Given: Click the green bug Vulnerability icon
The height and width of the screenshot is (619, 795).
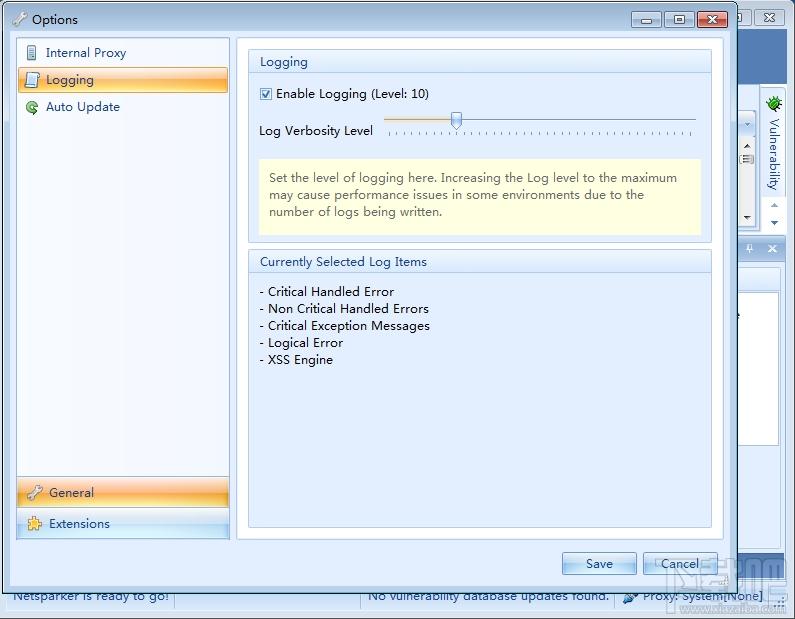Looking at the screenshot, I should (x=774, y=103).
